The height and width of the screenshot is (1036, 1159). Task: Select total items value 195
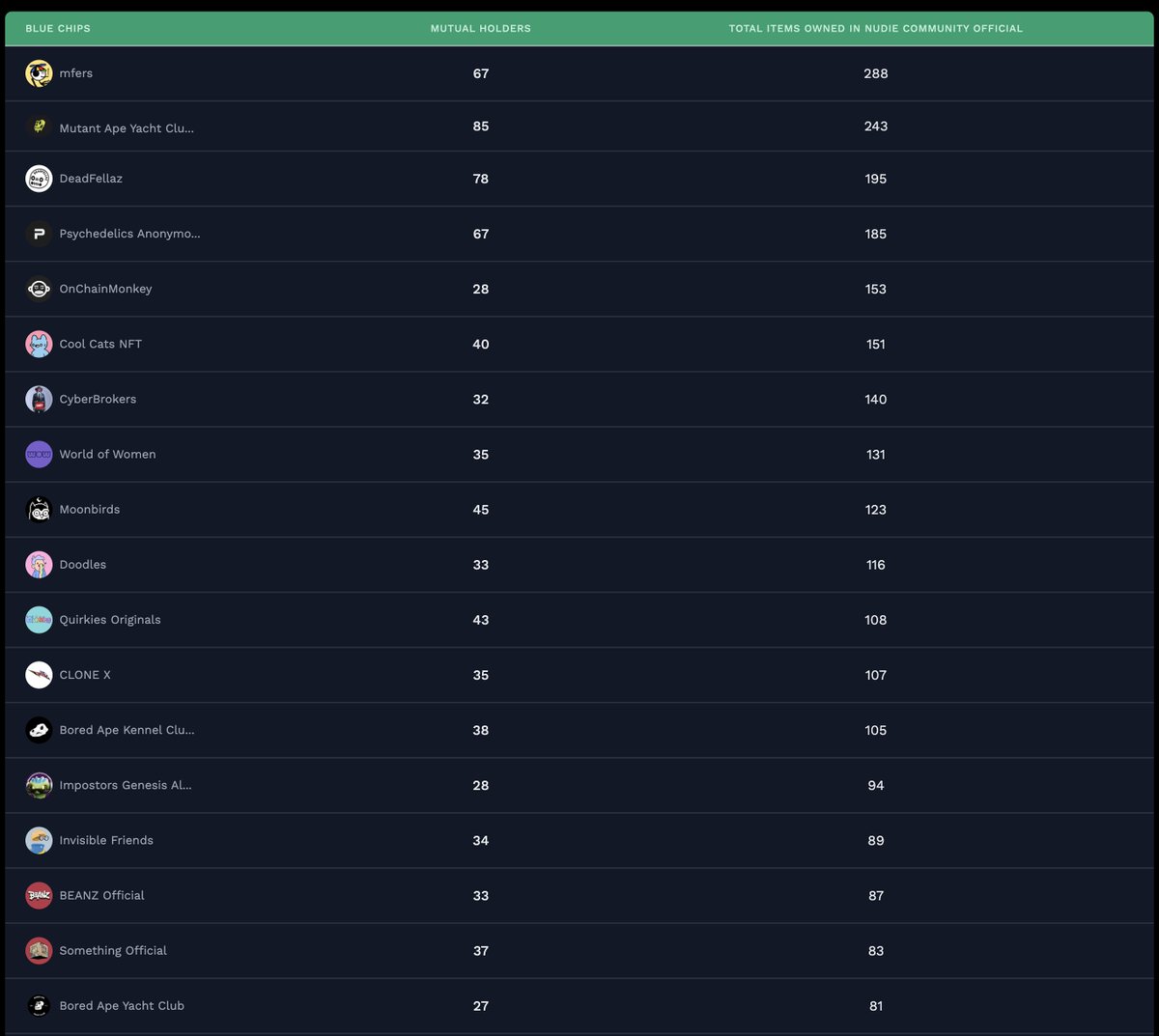876,179
